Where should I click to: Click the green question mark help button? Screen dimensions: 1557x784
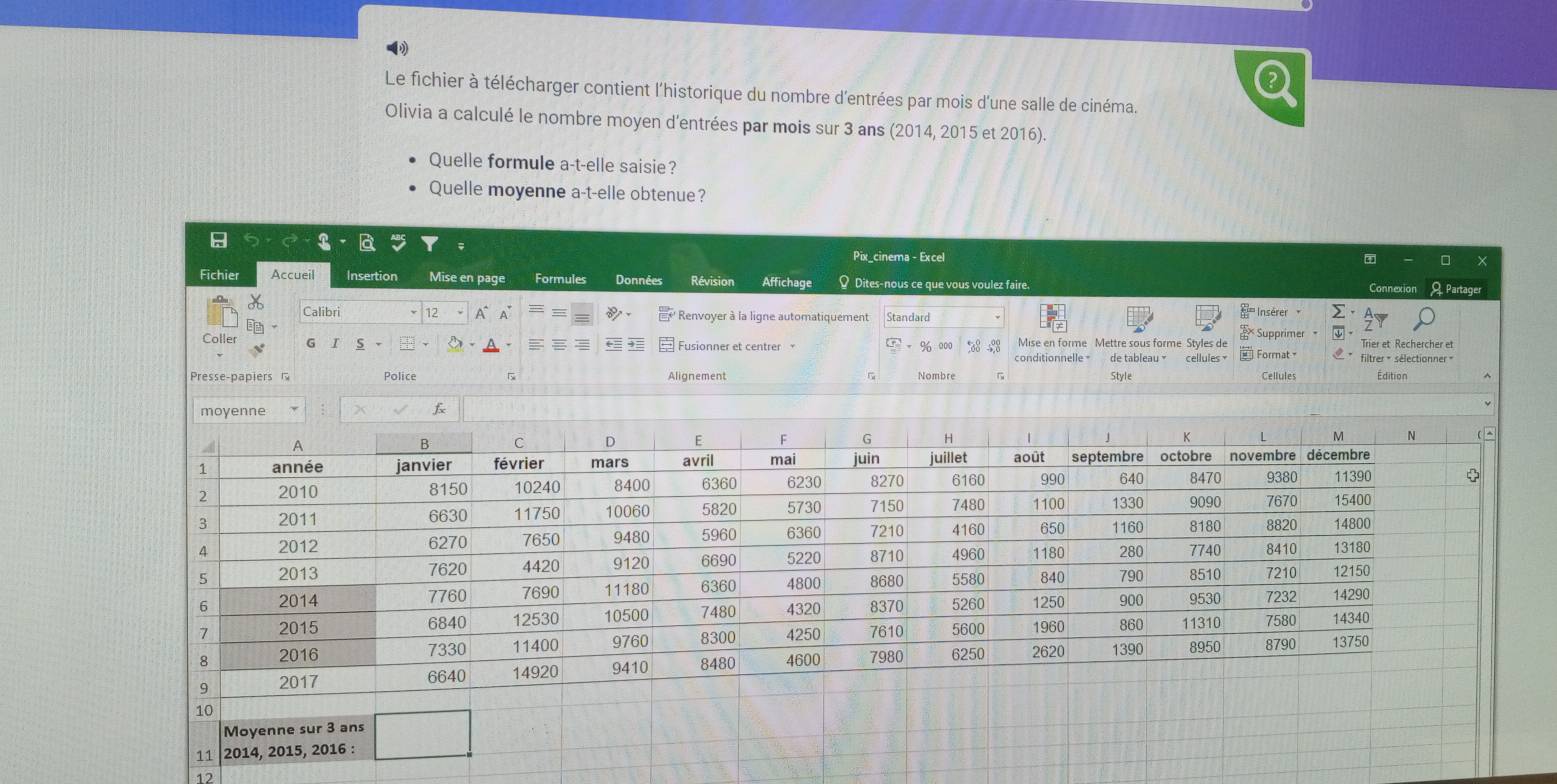click(1275, 78)
